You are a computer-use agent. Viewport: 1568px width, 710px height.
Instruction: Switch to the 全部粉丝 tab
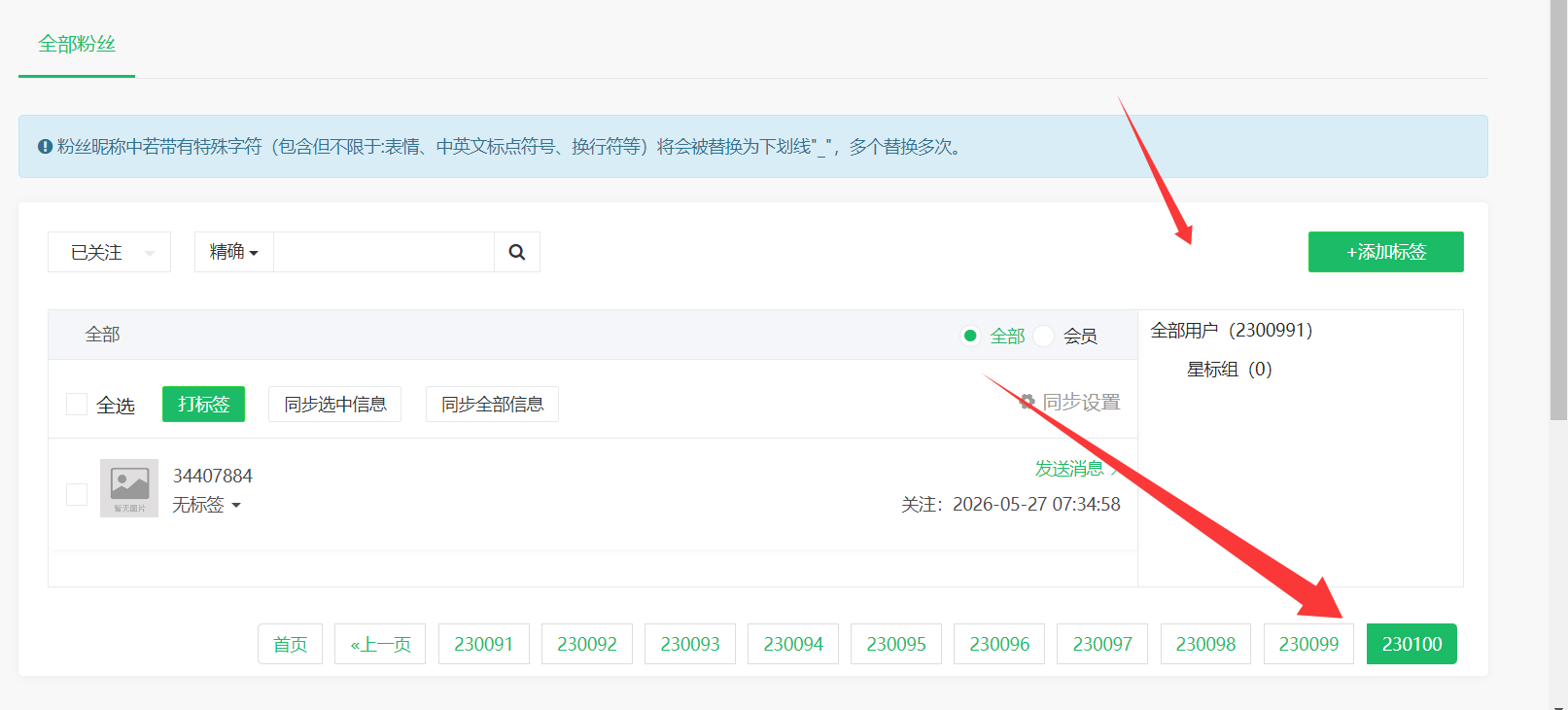pos(77,44)
